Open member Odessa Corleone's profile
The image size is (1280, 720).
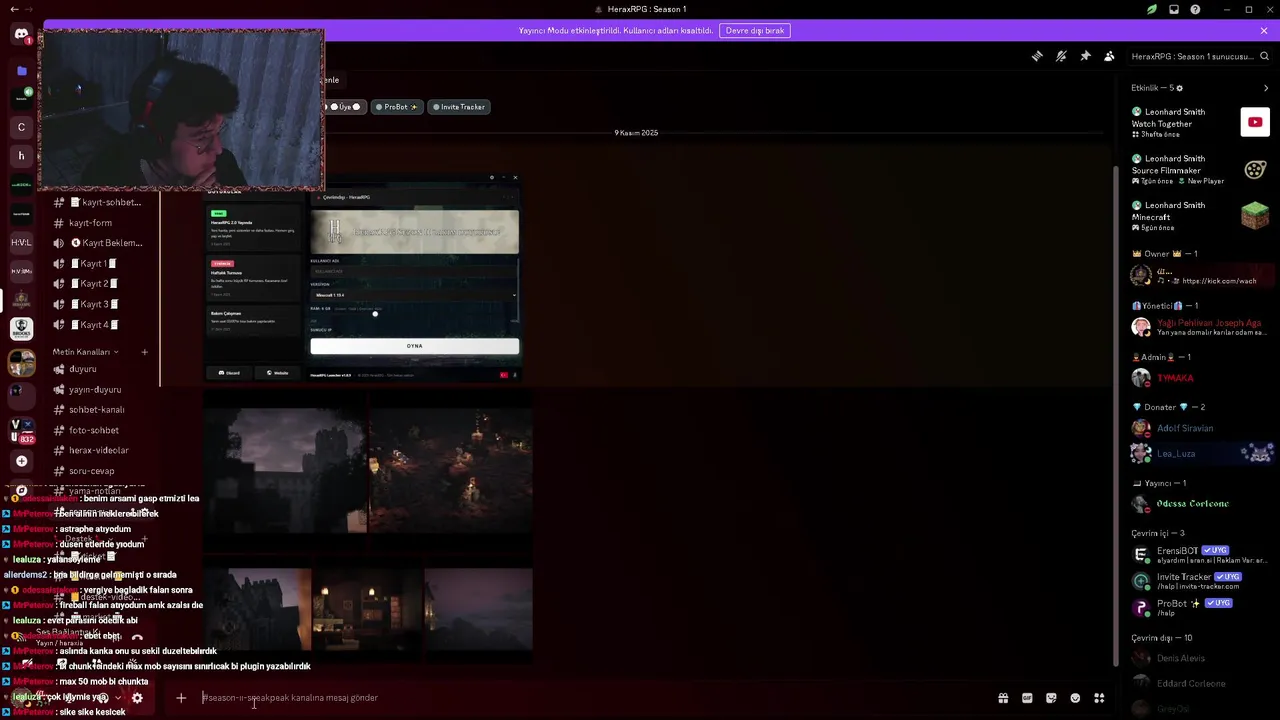point(1200,504)
